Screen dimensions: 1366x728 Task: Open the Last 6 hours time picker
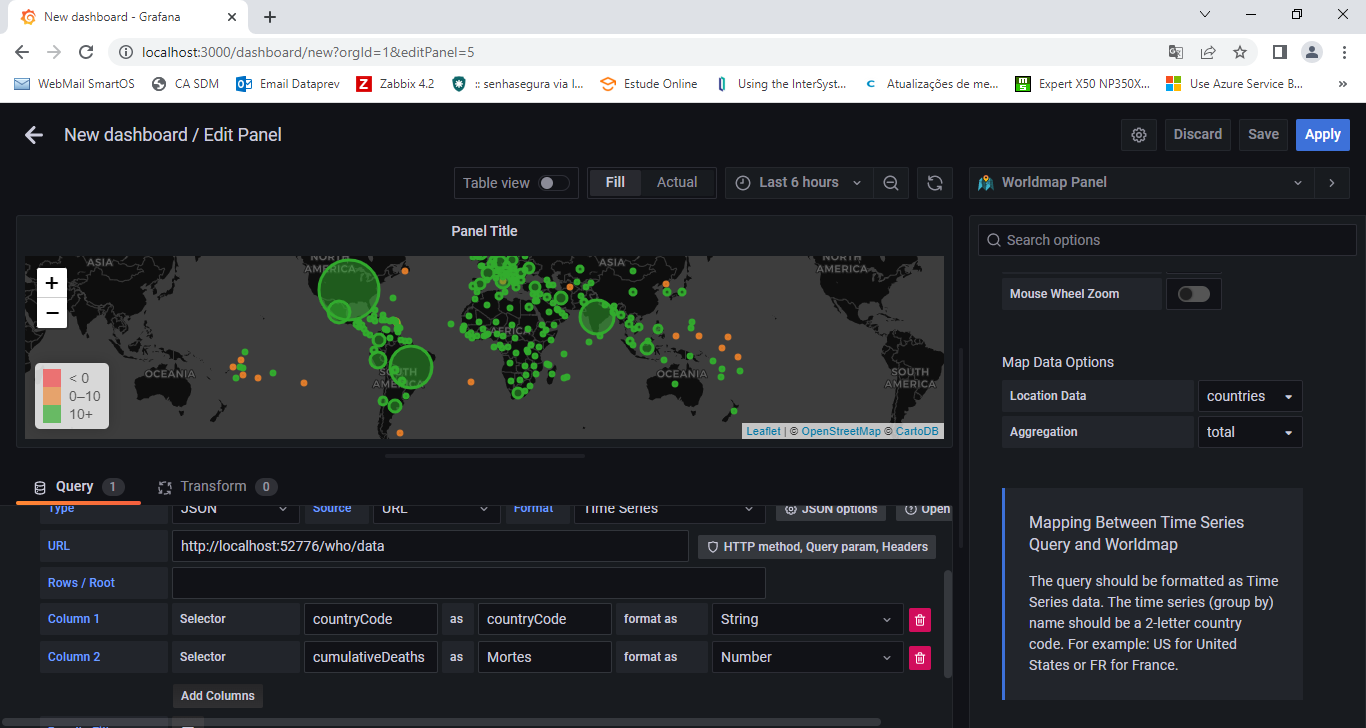pyautogui.click(x=798, y=183)
